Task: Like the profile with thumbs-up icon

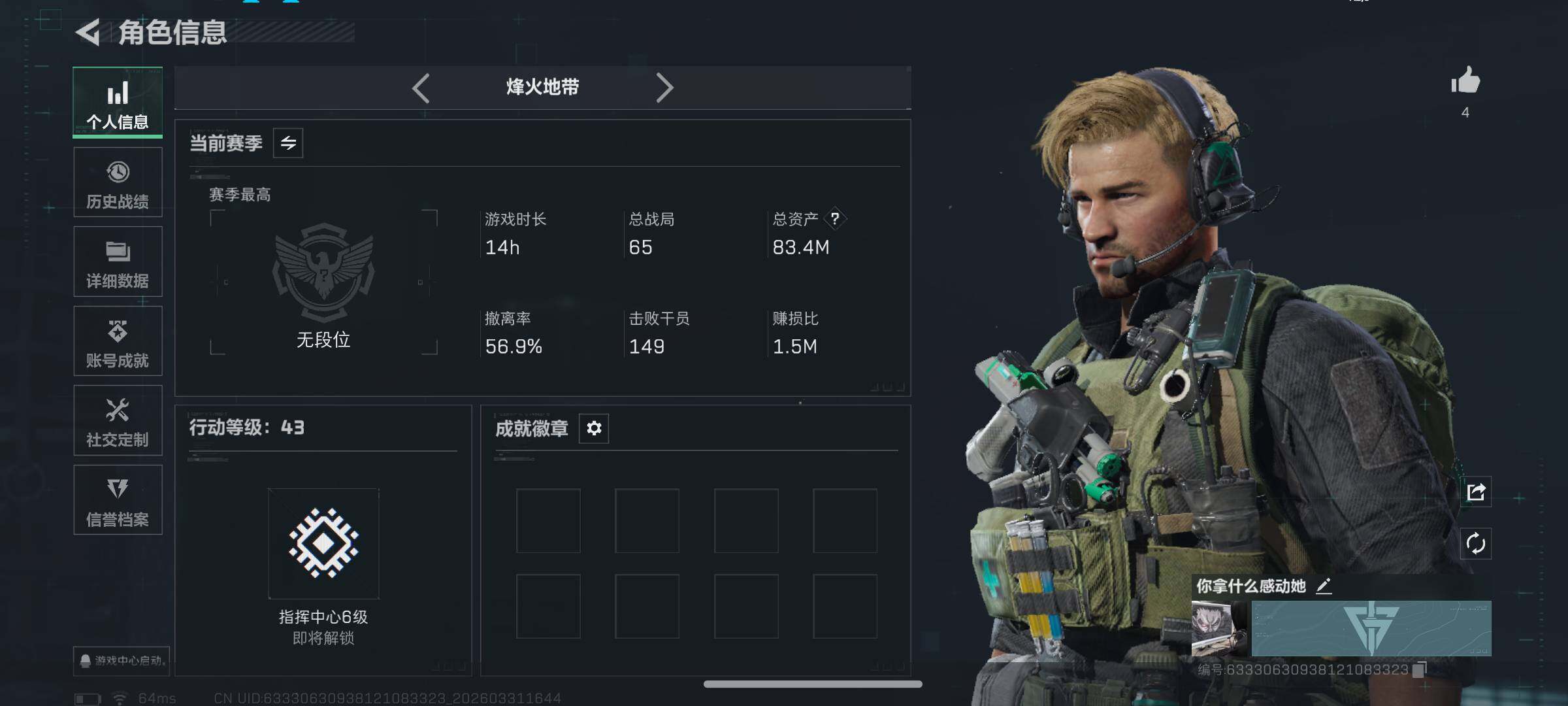Action: pos(1465,82)
